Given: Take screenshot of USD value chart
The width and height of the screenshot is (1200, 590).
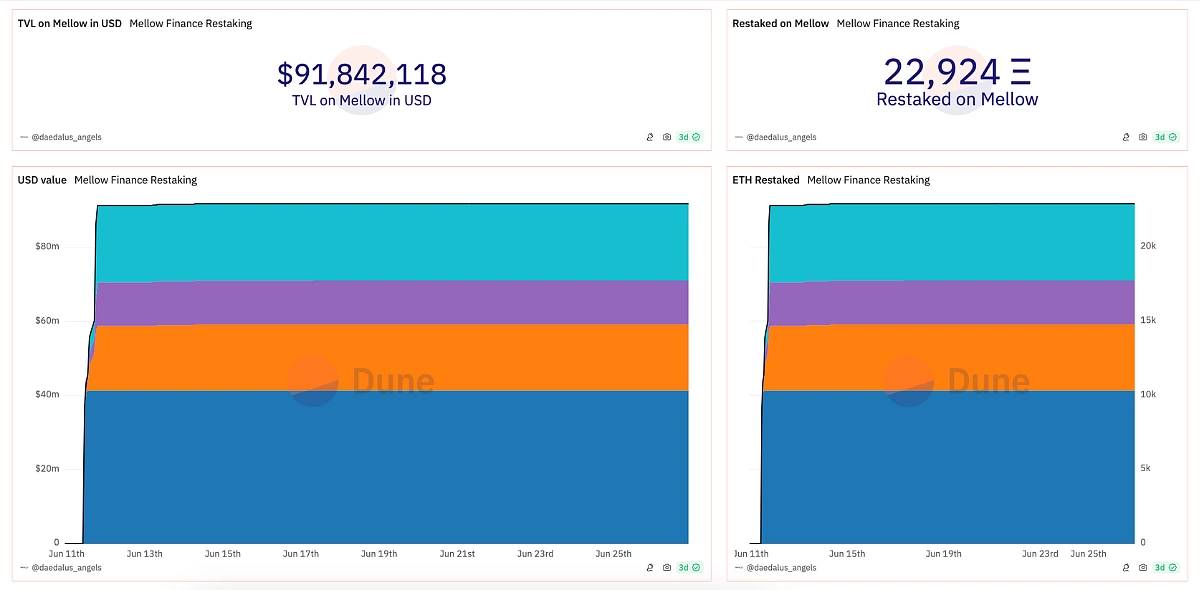Looking at the screenshot, I should point(667,568).
